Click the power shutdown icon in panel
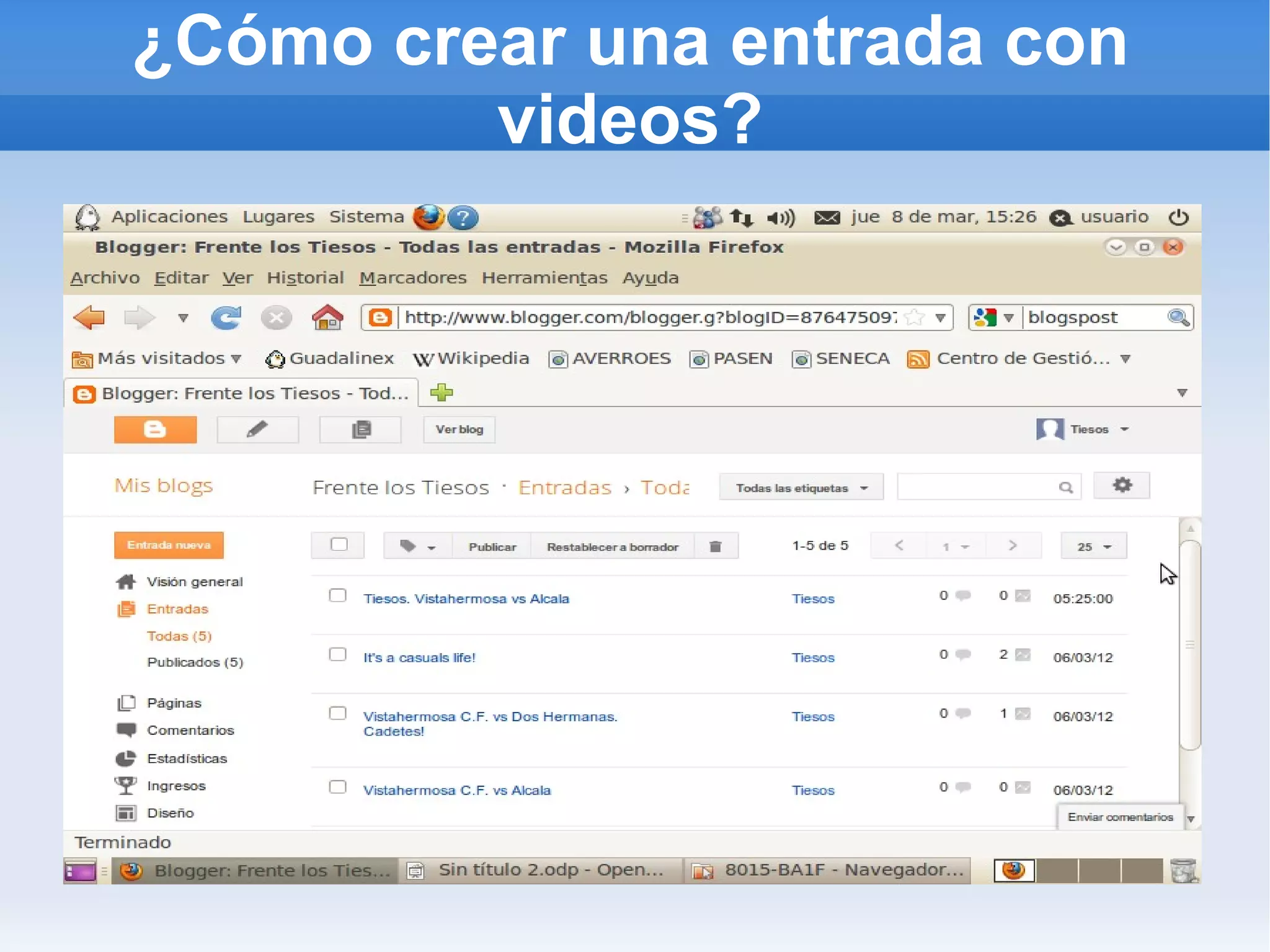This screenshot has height=952, width=1270. (1178, 217)
